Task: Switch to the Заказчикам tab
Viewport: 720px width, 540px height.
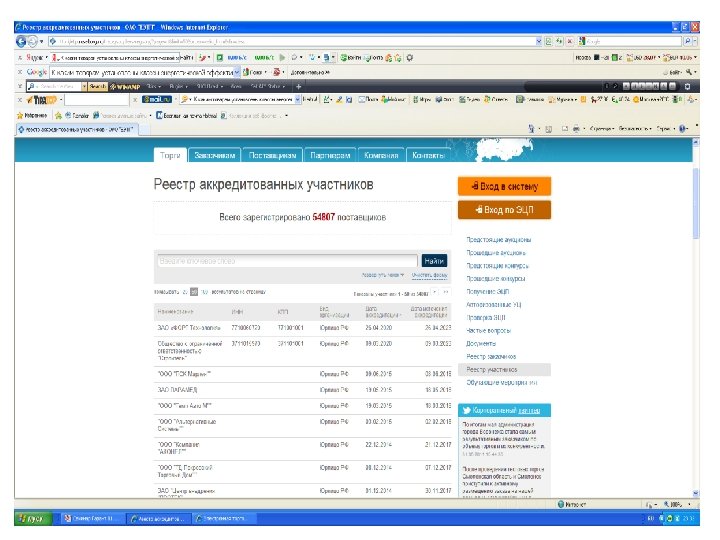Action: coord(214,155)
